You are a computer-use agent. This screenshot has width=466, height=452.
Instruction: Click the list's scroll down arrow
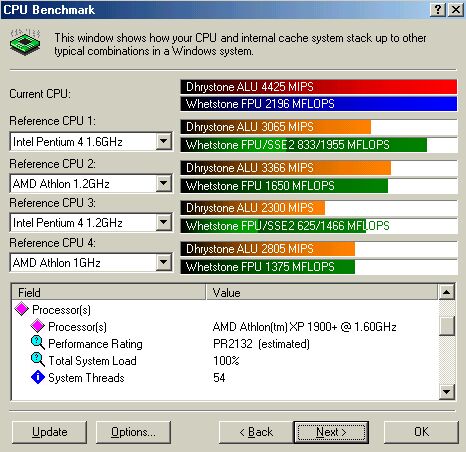(447, 391)
